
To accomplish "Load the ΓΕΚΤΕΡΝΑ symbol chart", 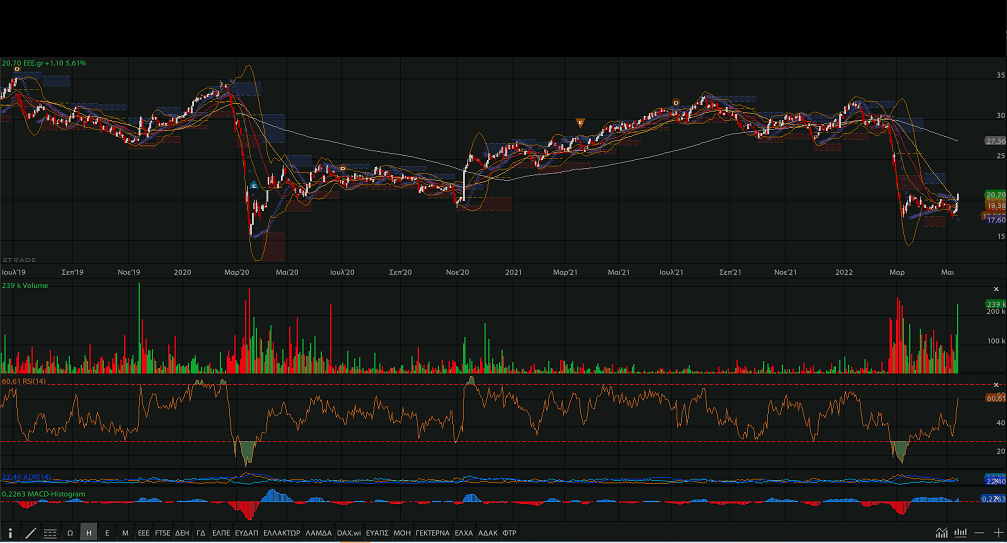I will coord(433,534).
